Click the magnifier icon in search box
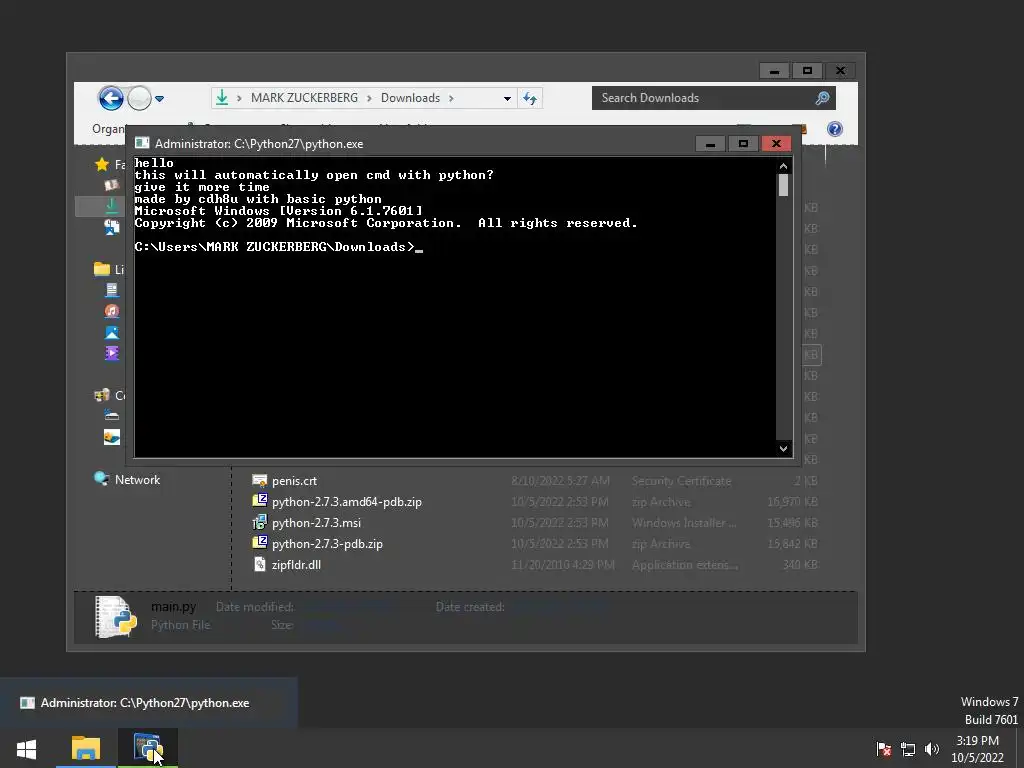The image size is (1024, 768). (x=822, y=98)
